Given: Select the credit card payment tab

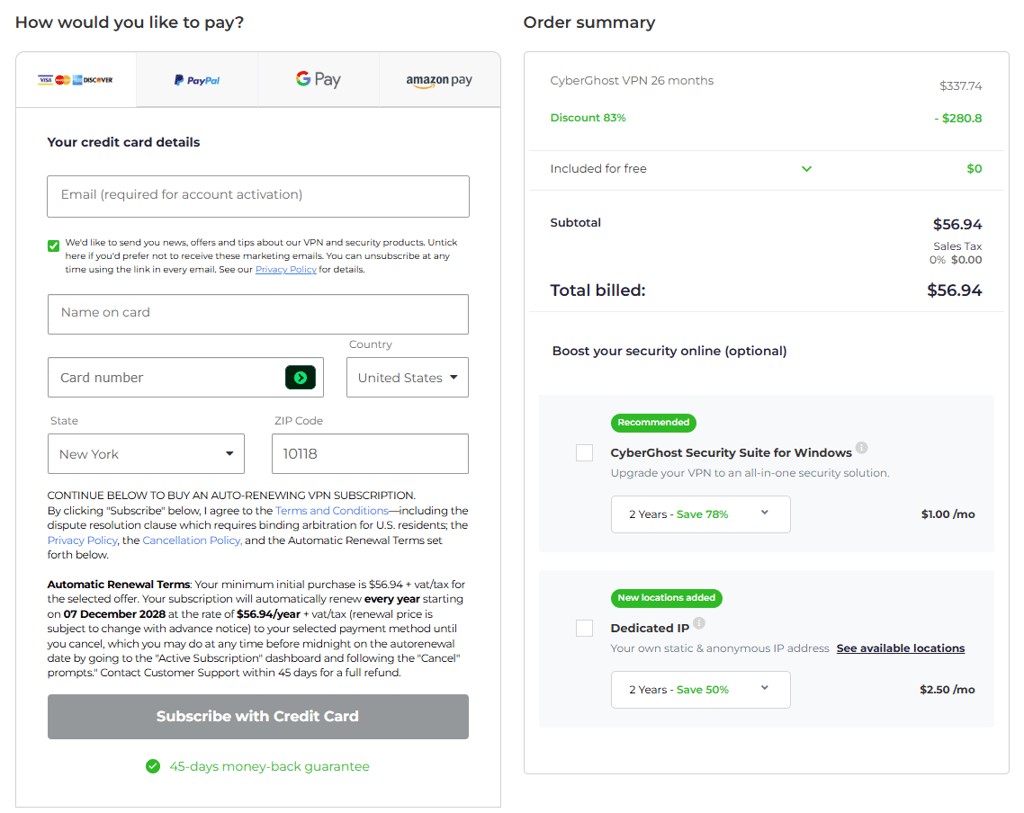Looking at the screenshot, I should 76,80.
